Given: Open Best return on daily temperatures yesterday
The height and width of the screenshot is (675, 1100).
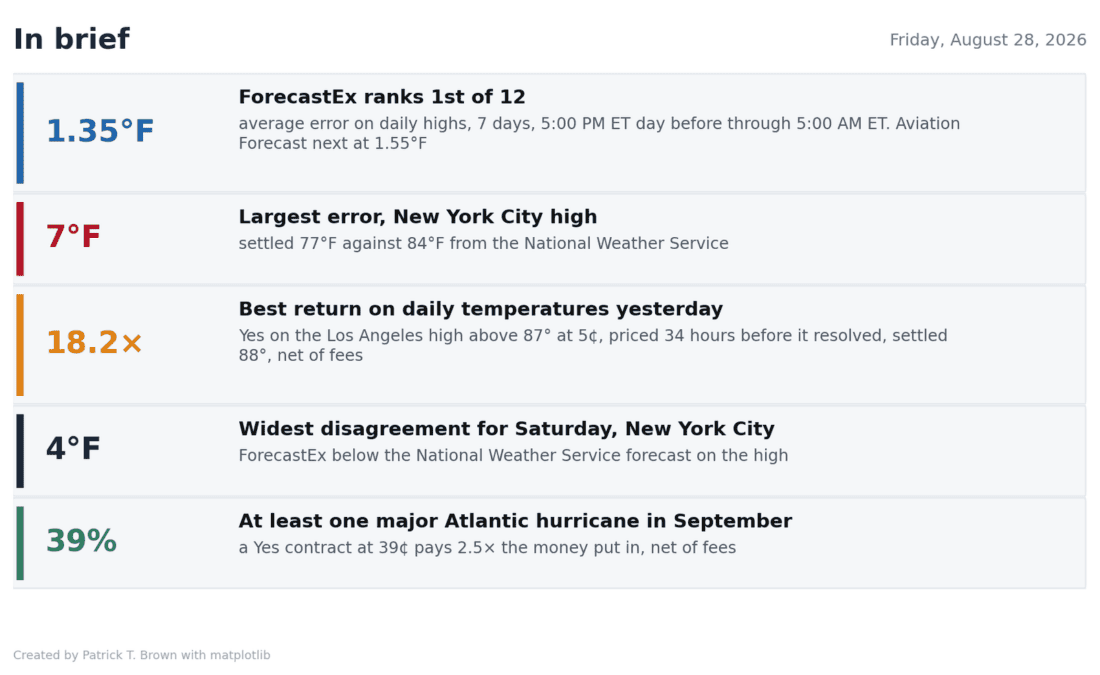Looking at the screenshot, I should tap(481, 309).
